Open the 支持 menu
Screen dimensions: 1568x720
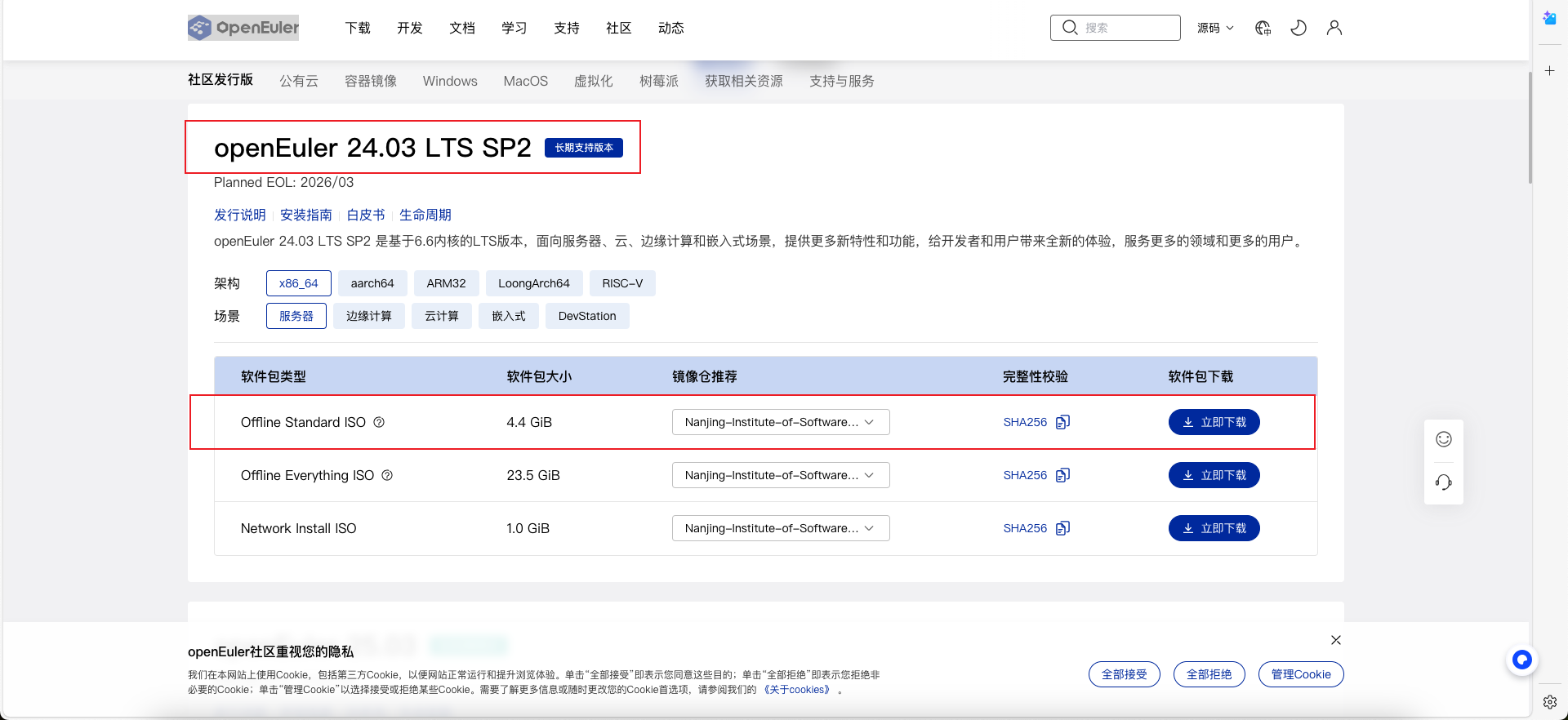(x=567, y=28)
